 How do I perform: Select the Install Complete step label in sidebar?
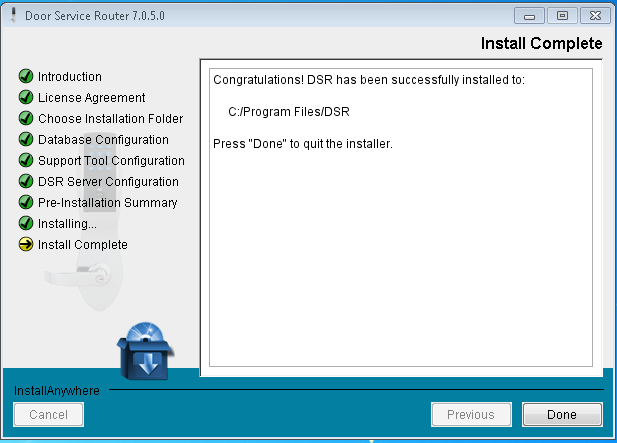83,245
